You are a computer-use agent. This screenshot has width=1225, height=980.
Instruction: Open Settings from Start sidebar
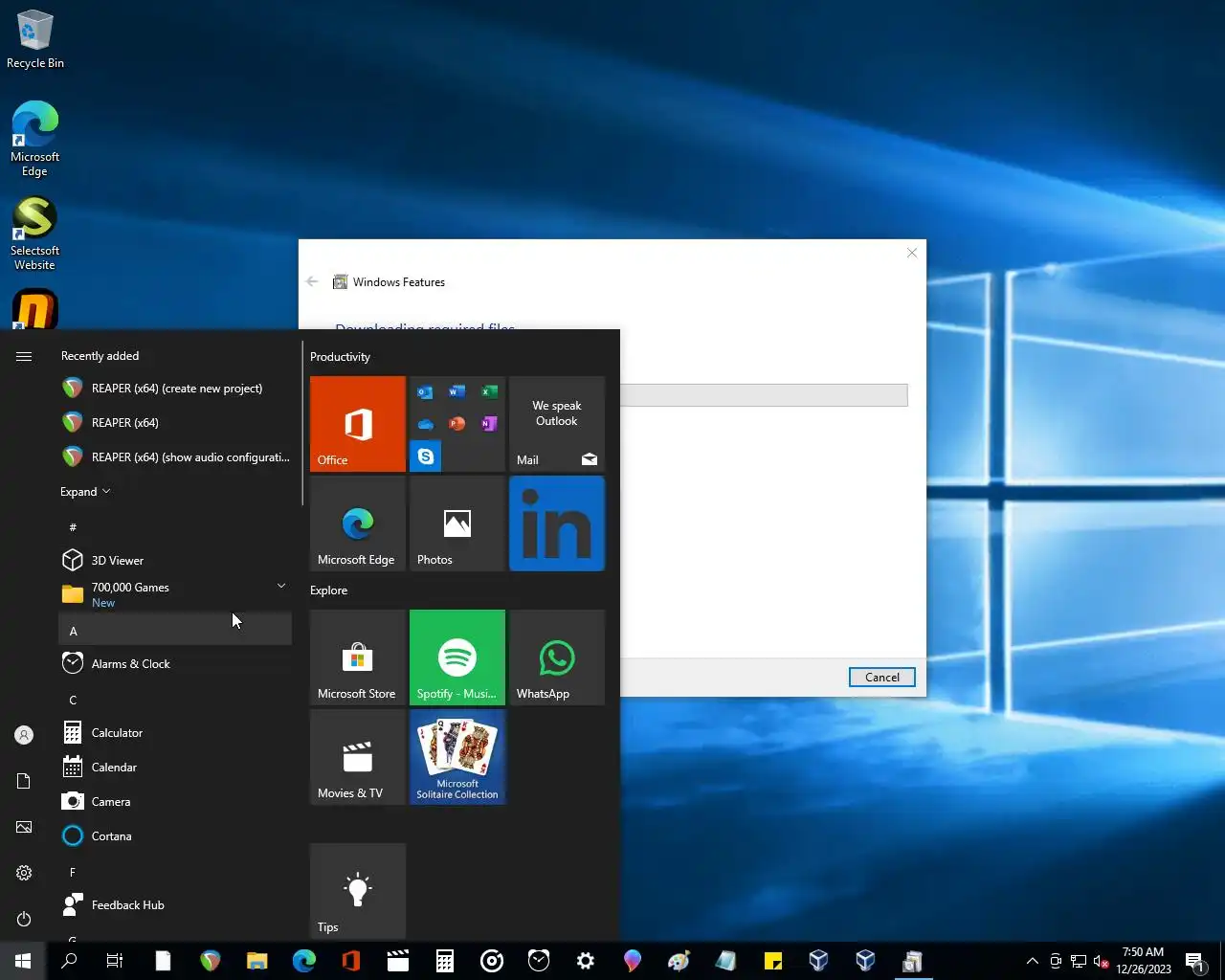(24, 873)
